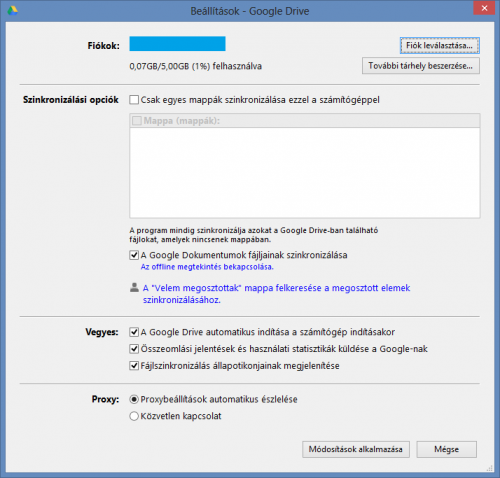
Task: Uncheck 'A Google Dokumentumok fájljainak szinkronizálása'
Action: coord(134,255)
